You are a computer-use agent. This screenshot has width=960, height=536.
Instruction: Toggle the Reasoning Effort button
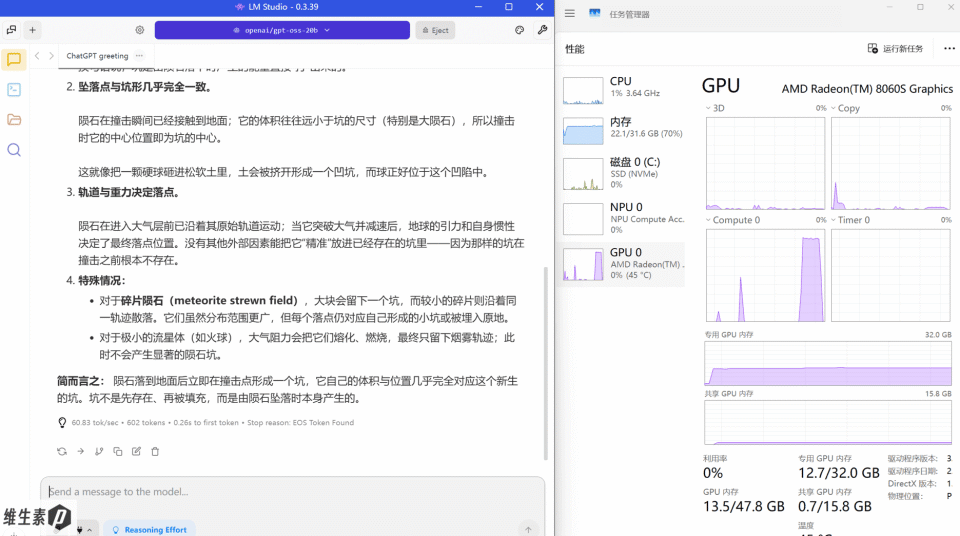point(149,530)
